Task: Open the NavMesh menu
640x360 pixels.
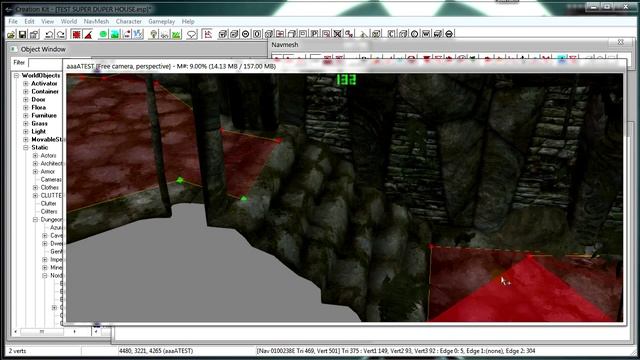Action: pos(96,21)
